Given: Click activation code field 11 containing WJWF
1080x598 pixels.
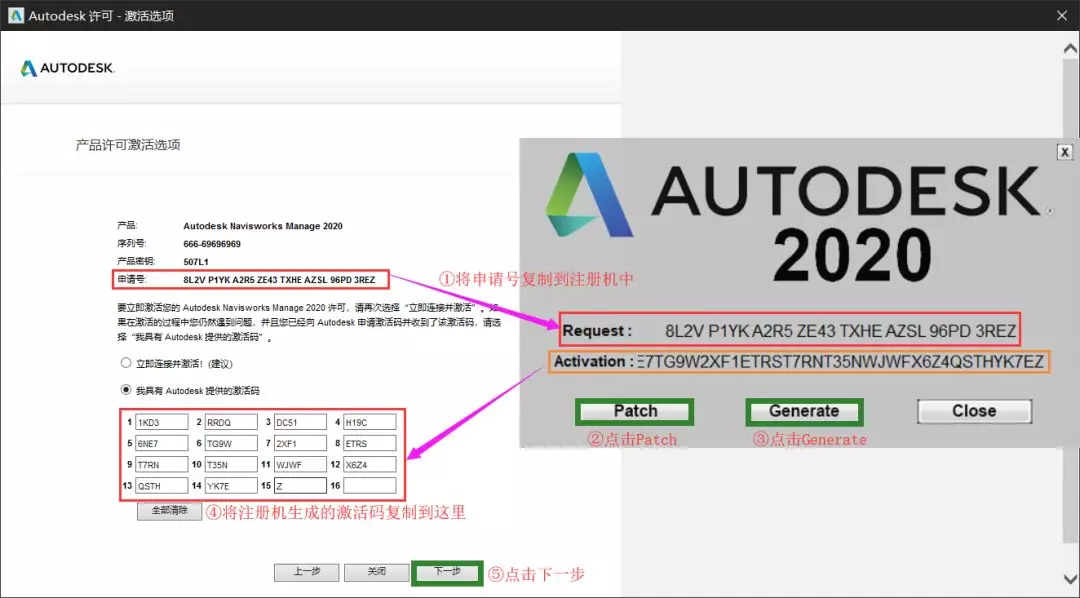Looking at the screenshot, I should click(300, 464).
